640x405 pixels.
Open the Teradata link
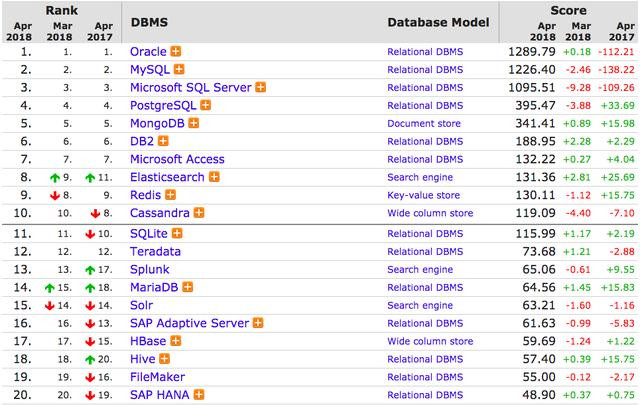point(156,251)
